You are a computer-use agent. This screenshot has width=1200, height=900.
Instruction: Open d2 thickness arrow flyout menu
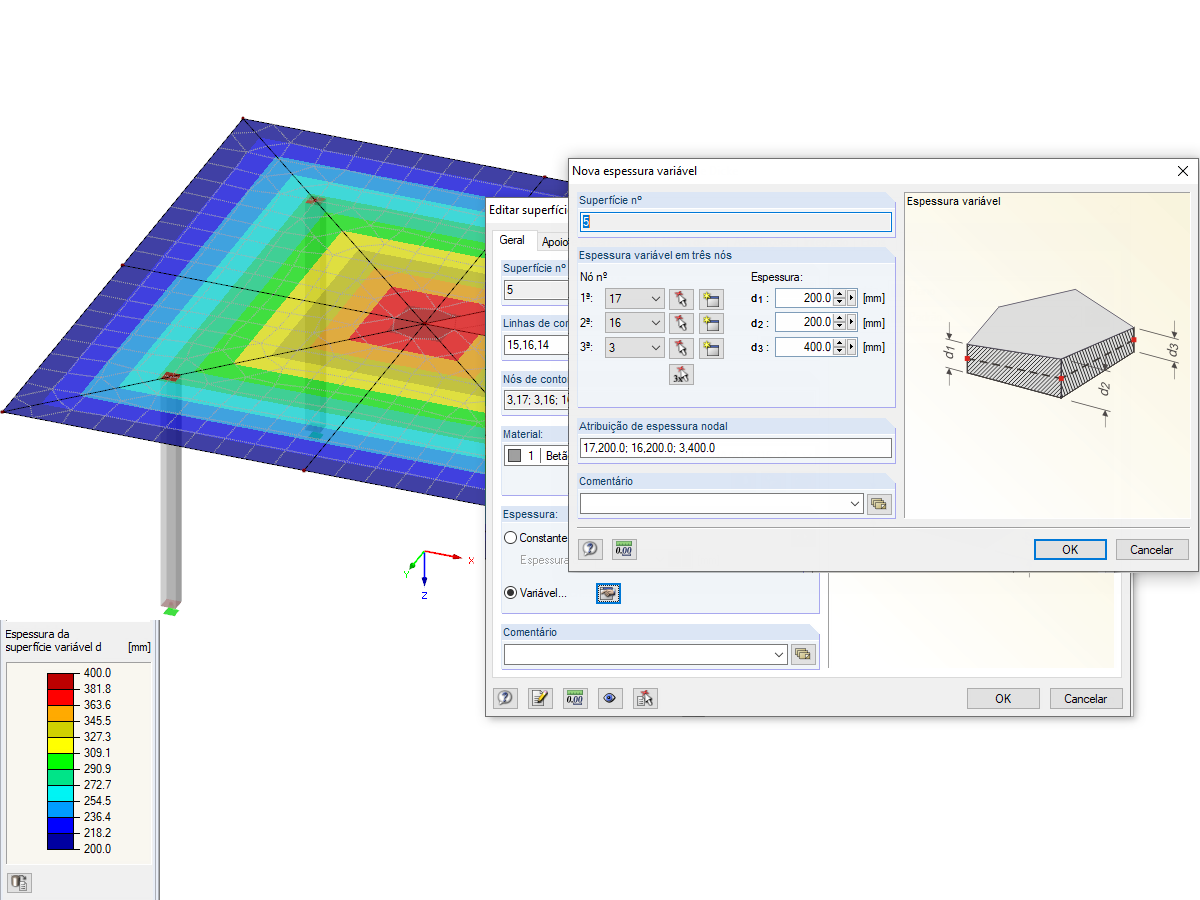tap(852, 323)
